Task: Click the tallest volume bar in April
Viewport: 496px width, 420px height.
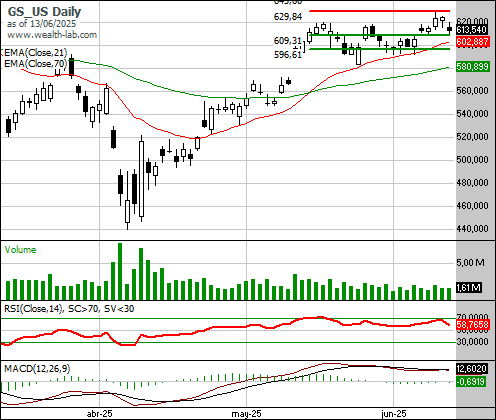Action: coord(120,271)
